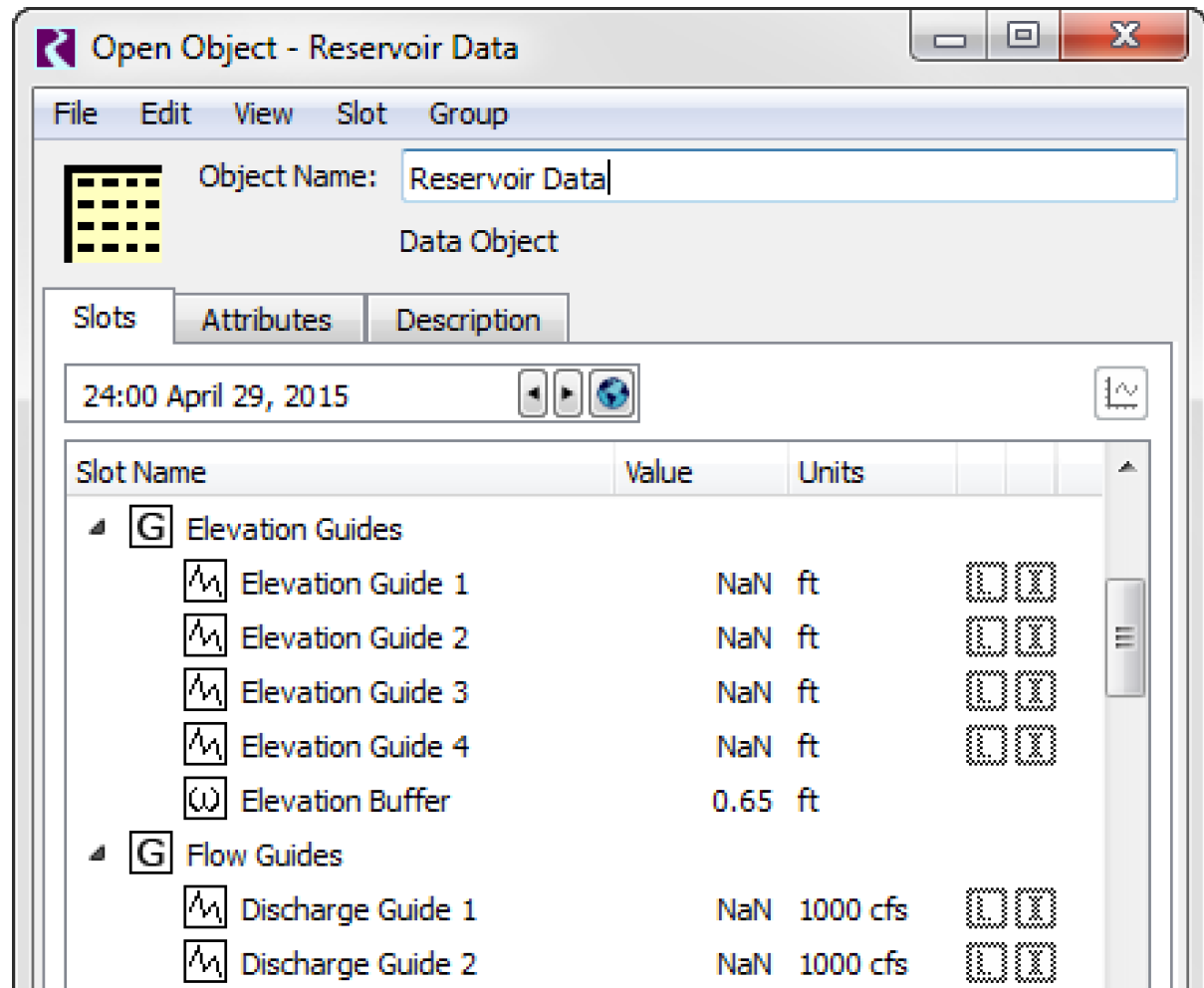The image size is (1204, 988).
Task: Click the Data Object table icon
Action: [x=113, y=213]
